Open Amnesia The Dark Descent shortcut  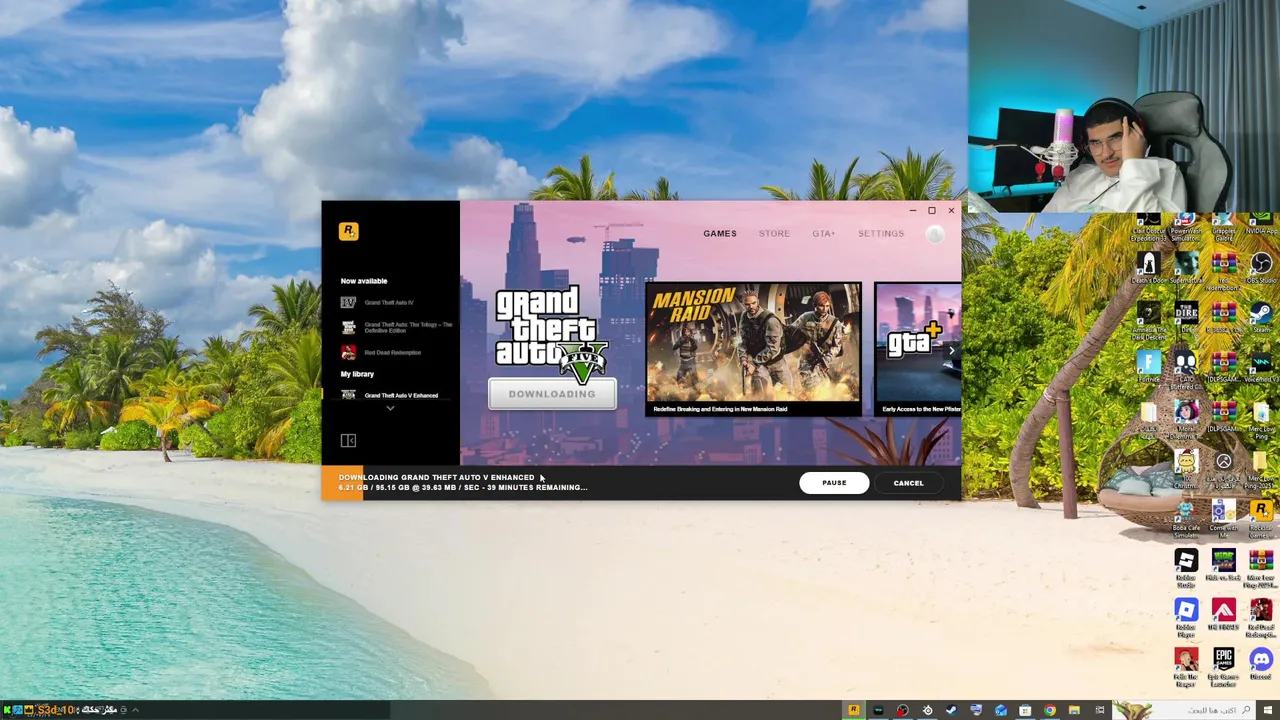[1148, 319]
